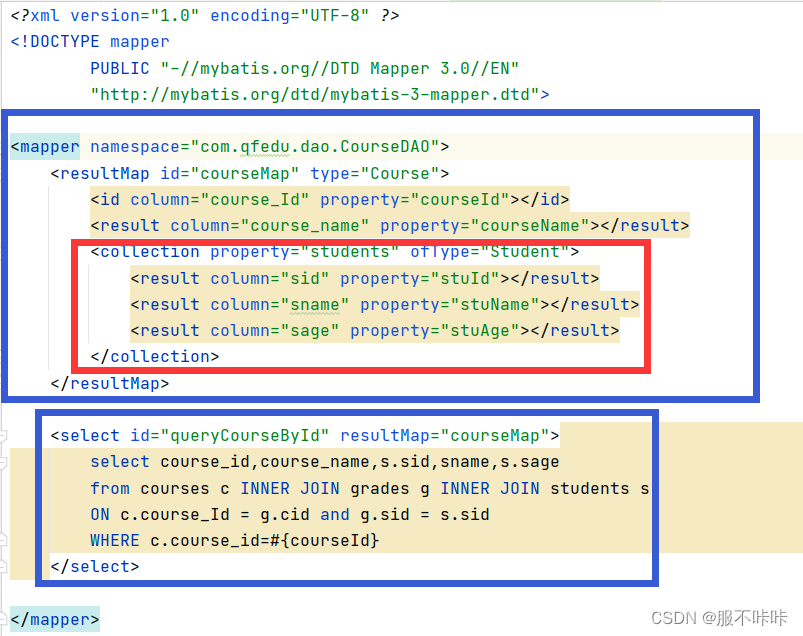Click the column="sage" attribute
Viewport: 803px width, 636px height.
click(x=275, y=331)
